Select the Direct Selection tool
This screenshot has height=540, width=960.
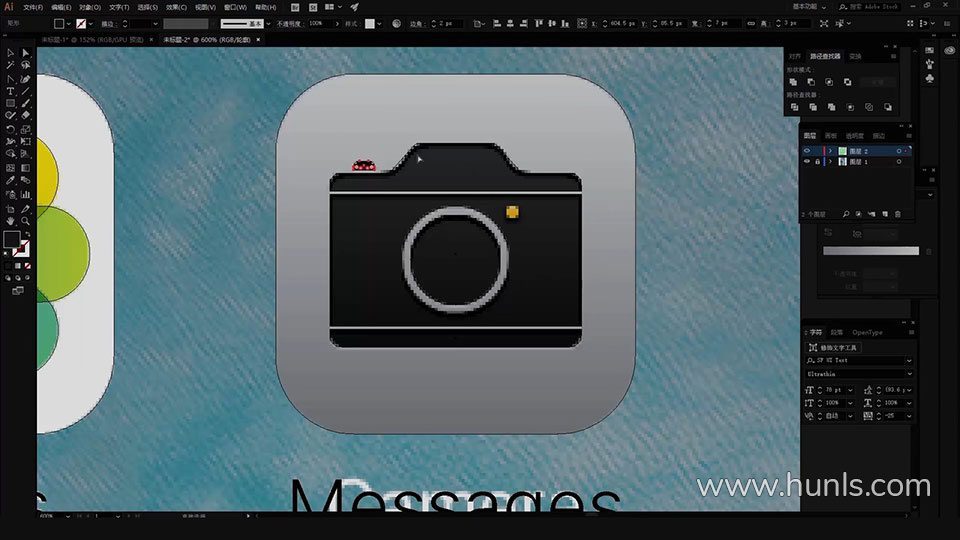[x=25, y=53]
